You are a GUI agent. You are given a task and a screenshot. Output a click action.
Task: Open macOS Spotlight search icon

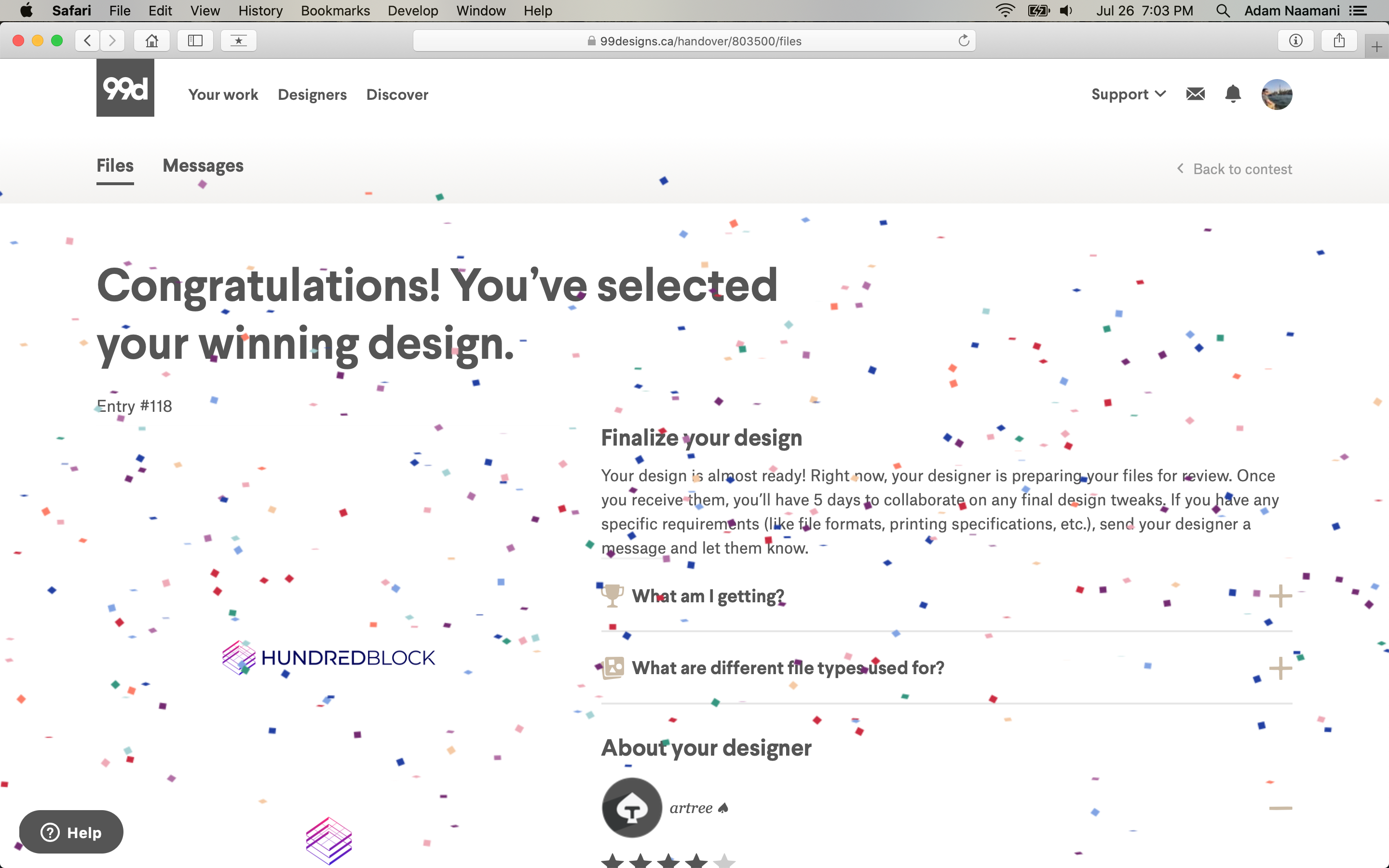[x=1223, y=11]
